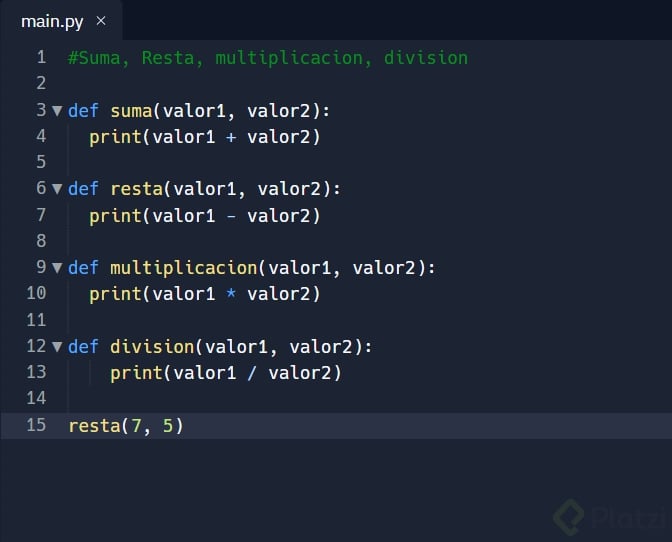Click line number 15 in gutter
This screenshot has width=672, height=542.
(x=36, y=425)
